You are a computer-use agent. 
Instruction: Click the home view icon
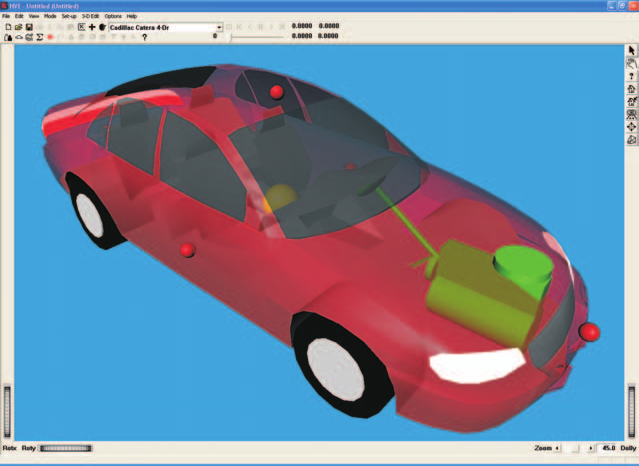pos(631,89)
